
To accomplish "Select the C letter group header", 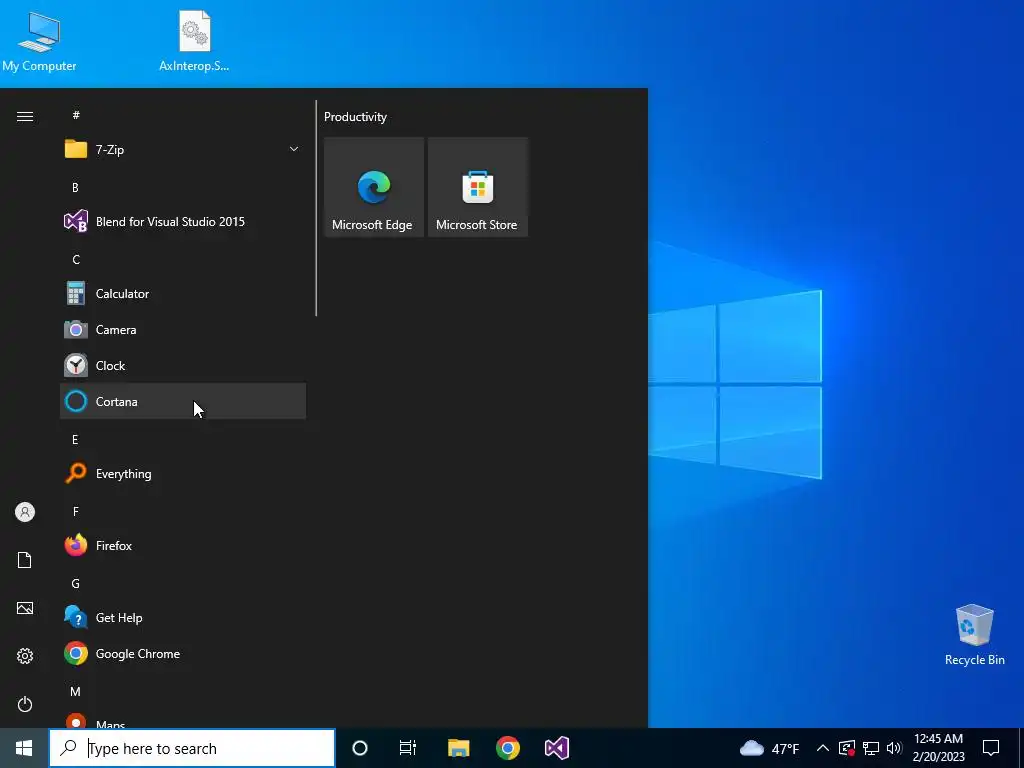I will click(x=76, y=260).
